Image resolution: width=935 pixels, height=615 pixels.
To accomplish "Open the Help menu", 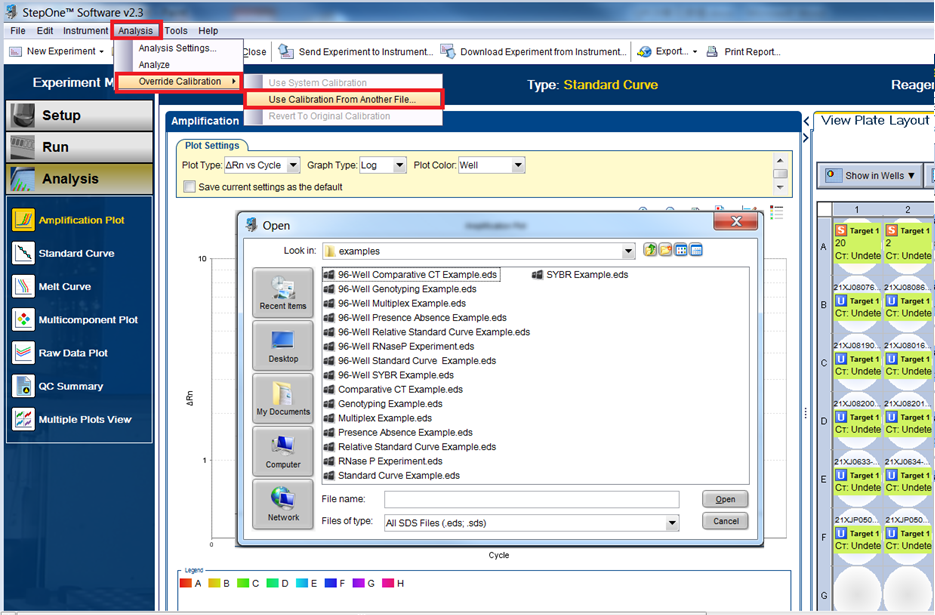I will (208, 30).
